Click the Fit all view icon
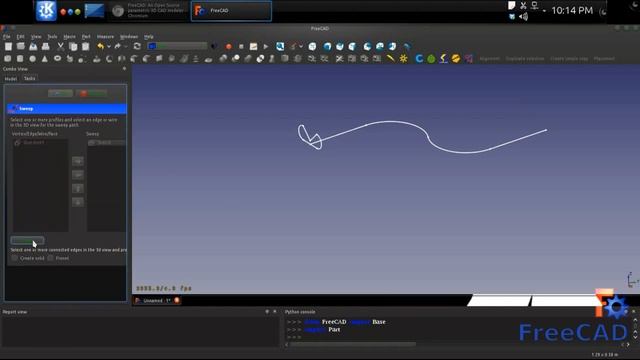This screenshot has height=360, width=640. (280, 47)
